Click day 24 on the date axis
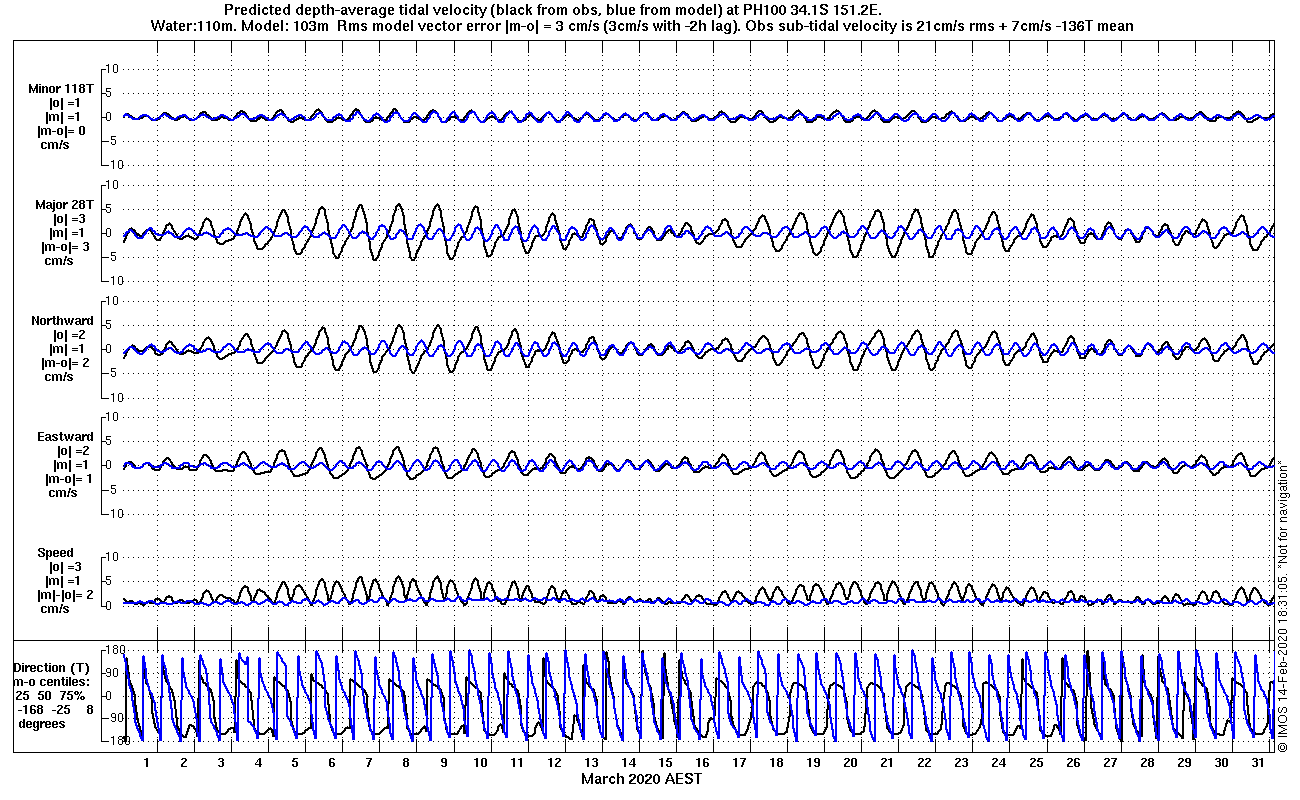This screenshot has width=1300, height=800. pyautogui.click(x=998, y=762)
